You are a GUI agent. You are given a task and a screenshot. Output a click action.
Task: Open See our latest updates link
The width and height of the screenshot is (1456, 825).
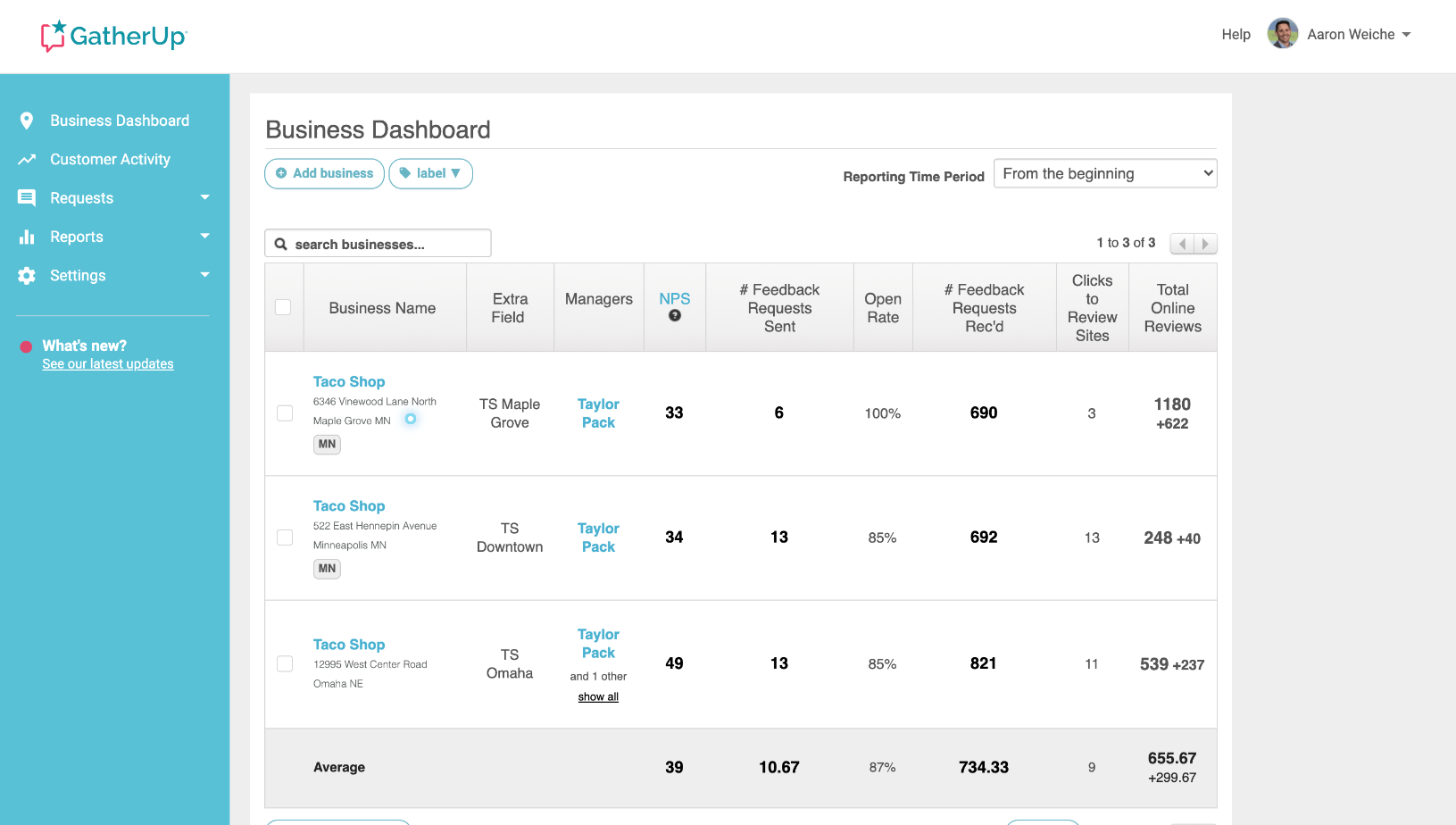pos(107,363)
